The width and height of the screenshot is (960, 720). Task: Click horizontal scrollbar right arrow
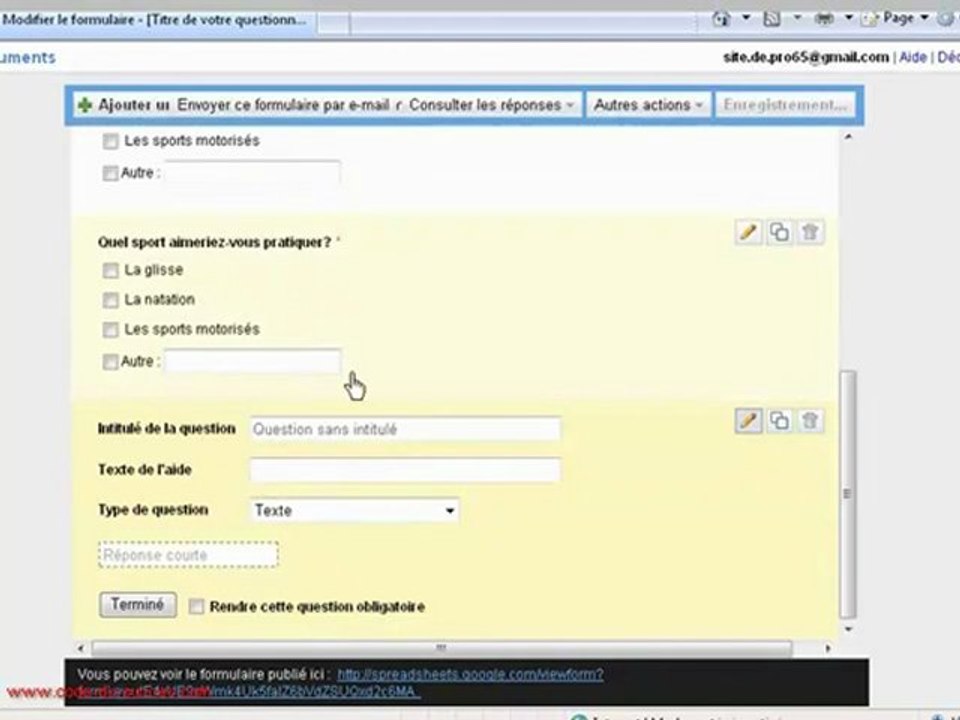[x=828, y=648]
